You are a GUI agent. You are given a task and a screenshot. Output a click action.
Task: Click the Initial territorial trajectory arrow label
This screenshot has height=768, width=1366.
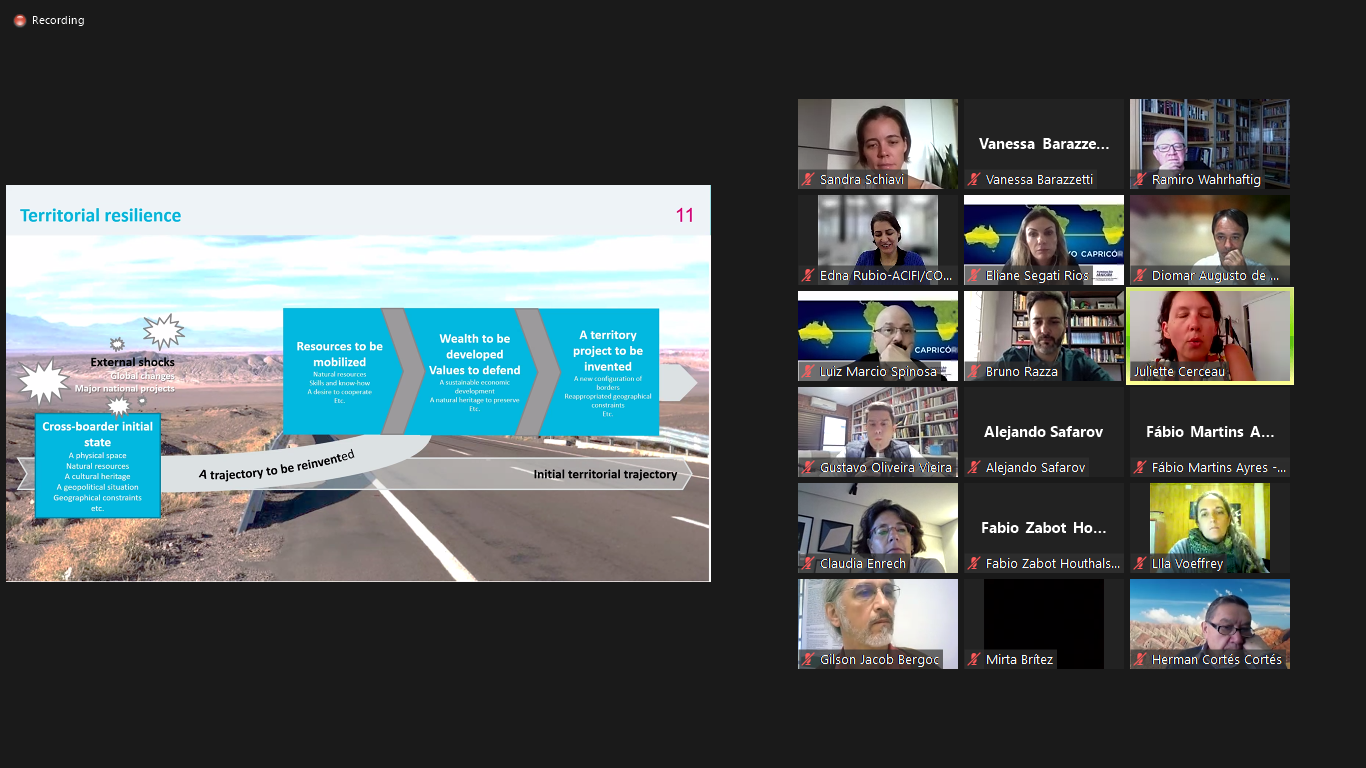605,474
